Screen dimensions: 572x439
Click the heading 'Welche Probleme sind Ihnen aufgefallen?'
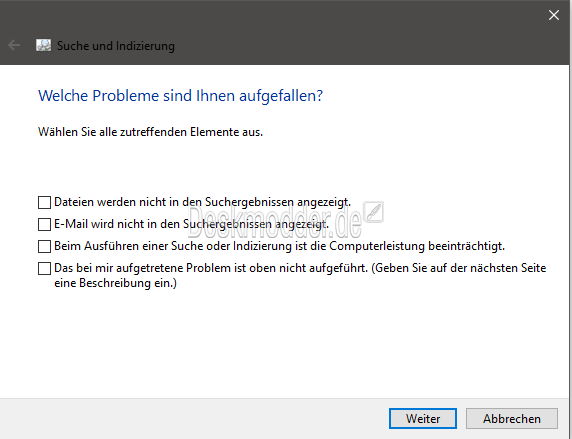pyautogui.click(x=181, y=96)
